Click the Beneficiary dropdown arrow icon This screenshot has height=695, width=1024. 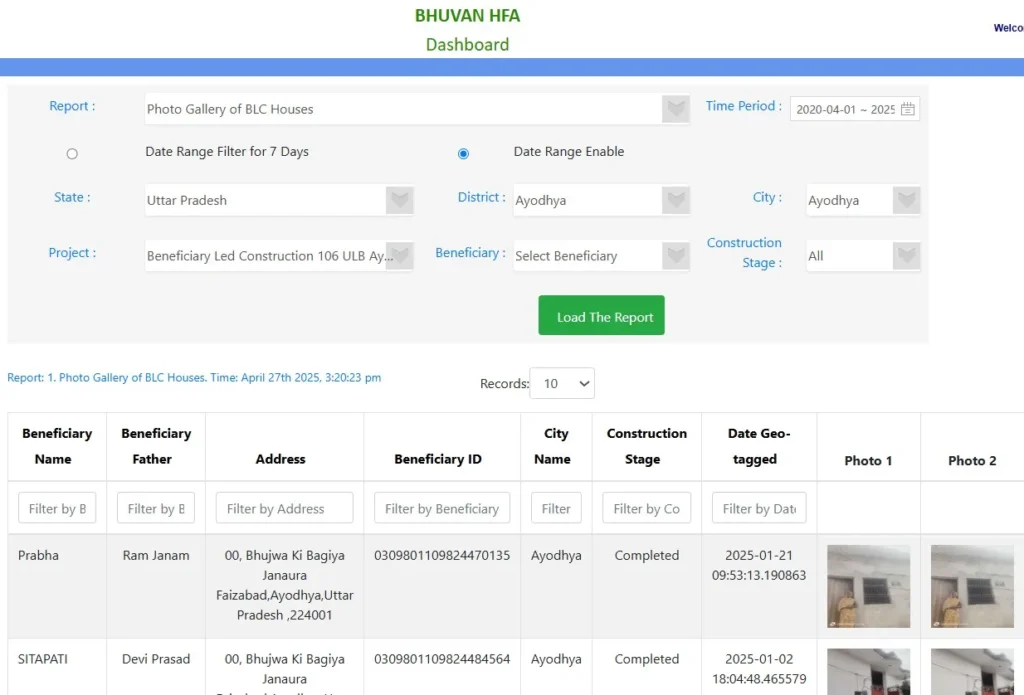[676, 256]
